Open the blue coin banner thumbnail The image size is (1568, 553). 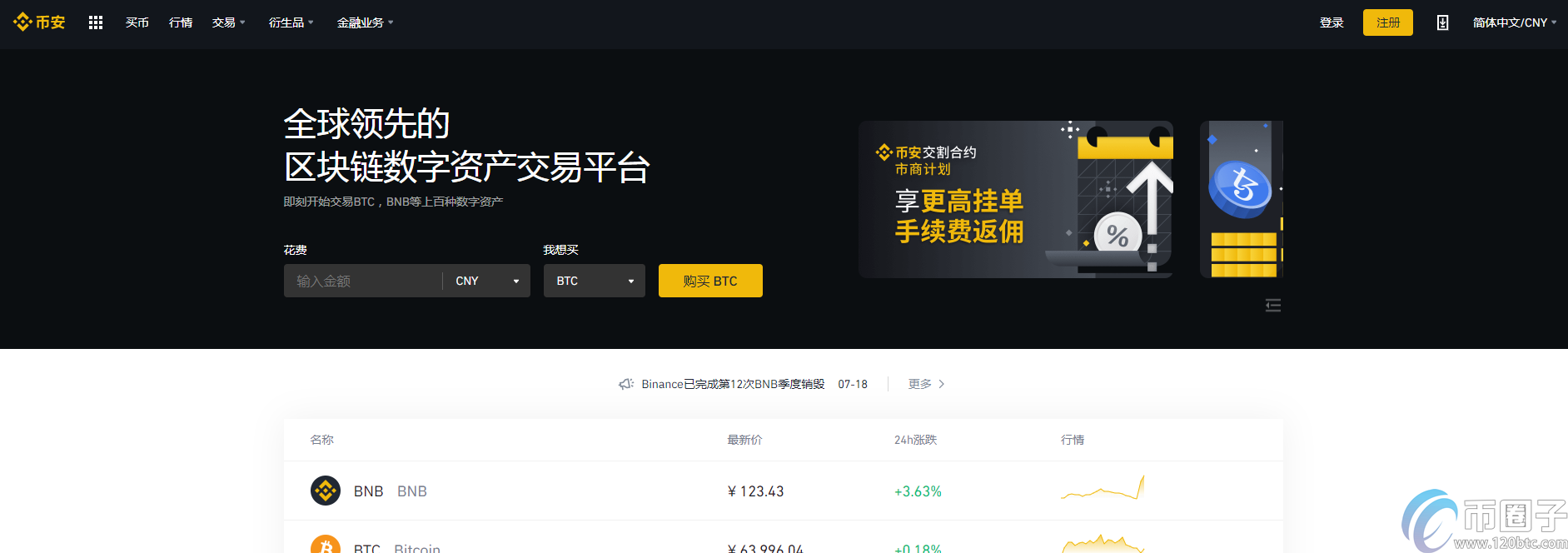click(x=1242, y=199)
